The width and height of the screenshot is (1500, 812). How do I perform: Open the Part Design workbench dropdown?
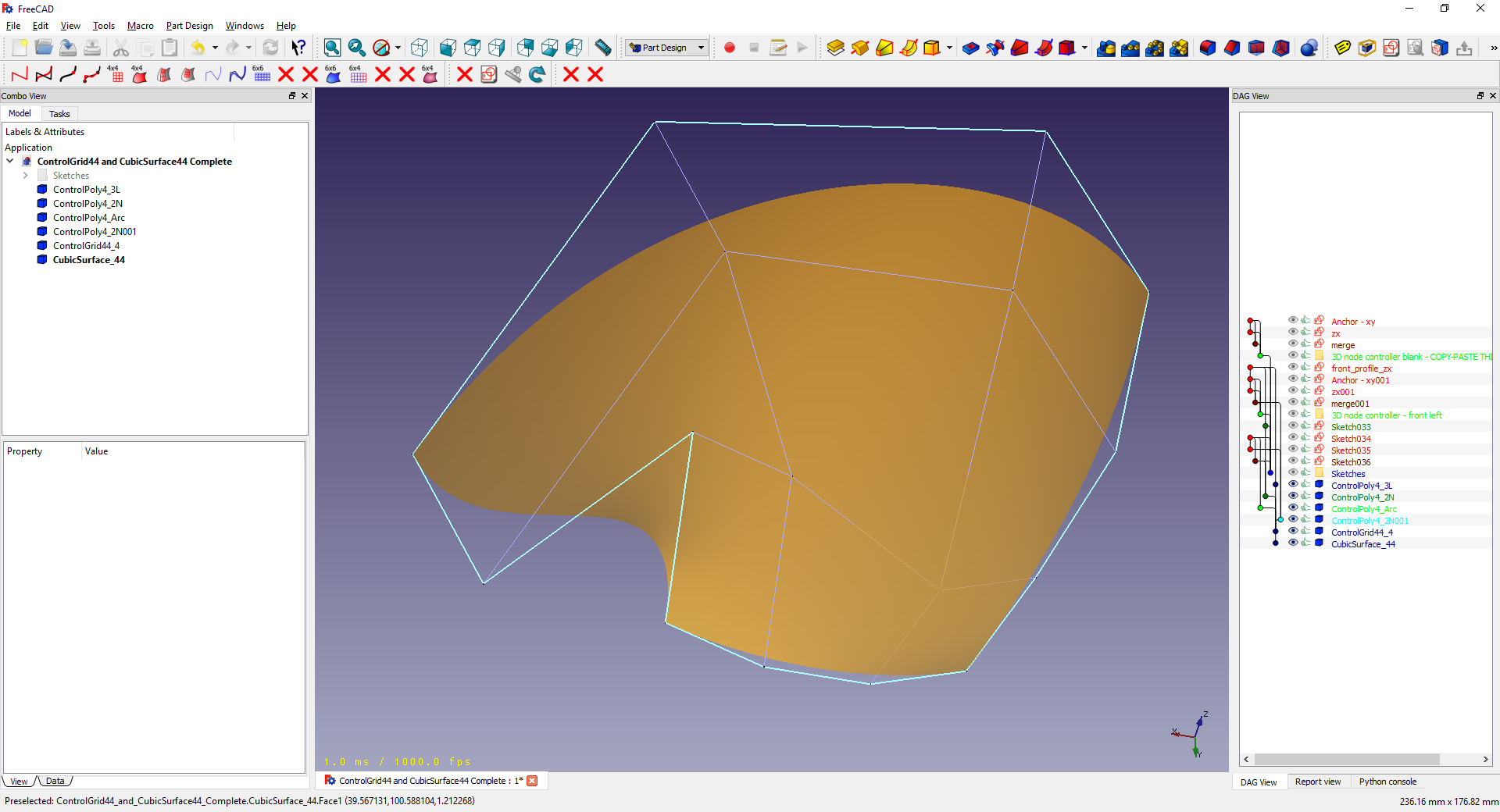pos(666,48)
